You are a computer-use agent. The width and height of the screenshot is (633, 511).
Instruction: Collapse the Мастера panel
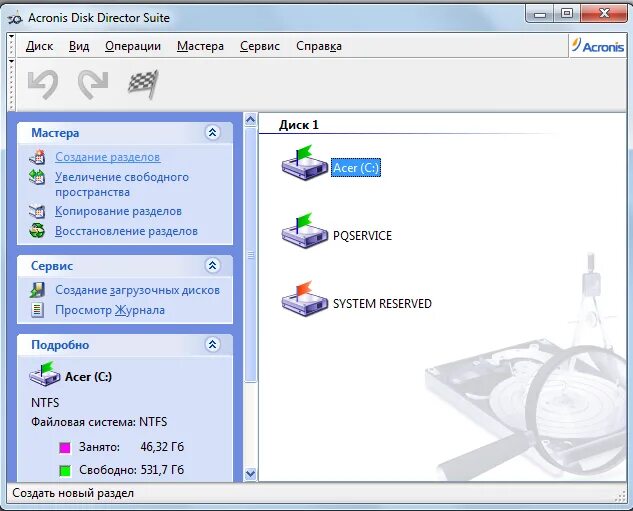tap(213, 132)
